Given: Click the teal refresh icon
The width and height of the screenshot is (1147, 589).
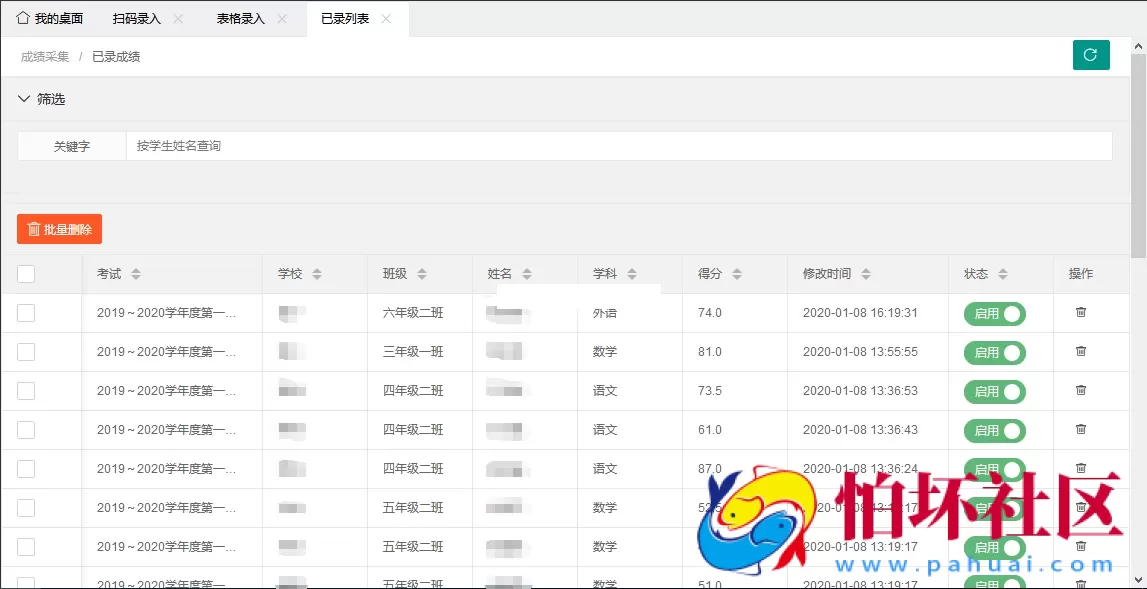Looking at the screenshot, I should (x=1091, y=55).
